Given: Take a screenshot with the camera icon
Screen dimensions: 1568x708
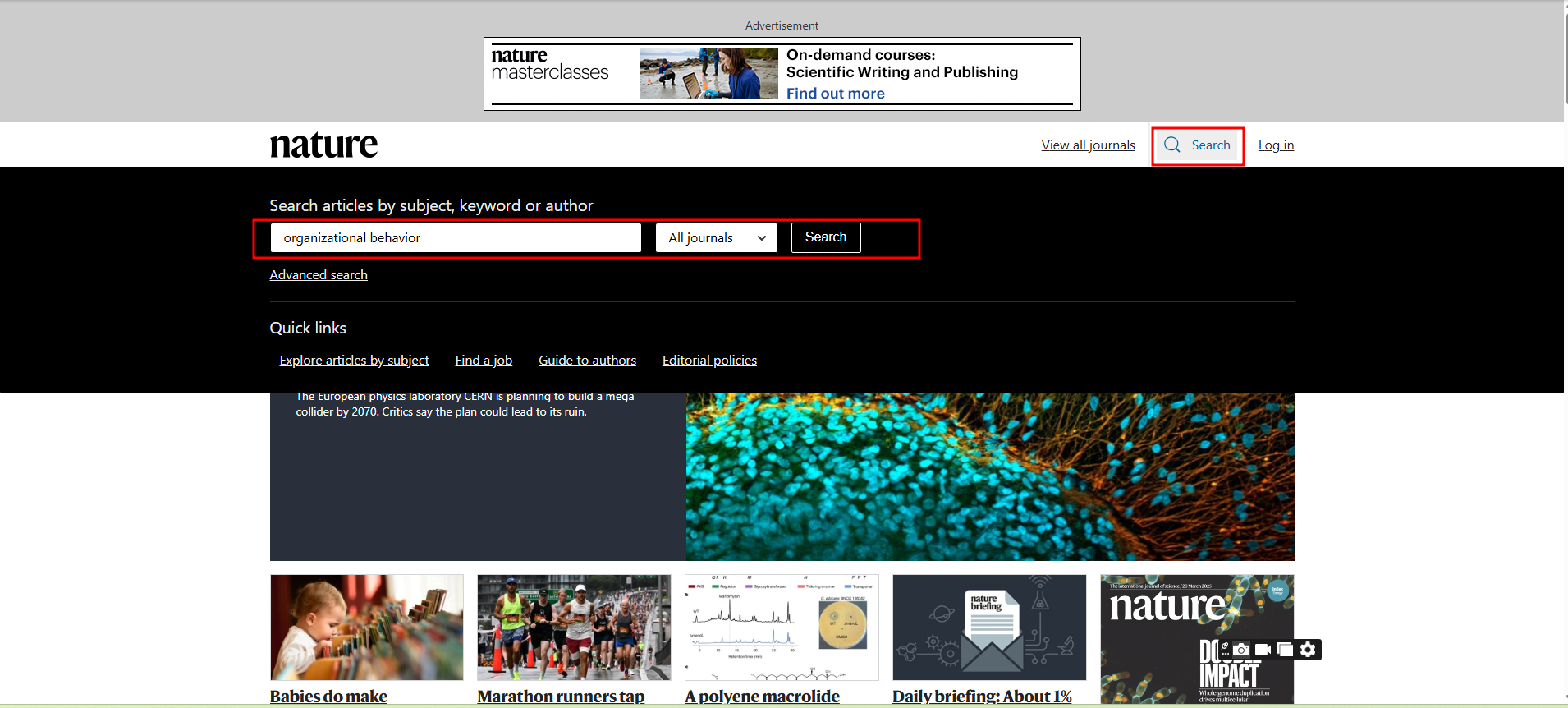Looking at the screenshot, I should pos(1241,650).
